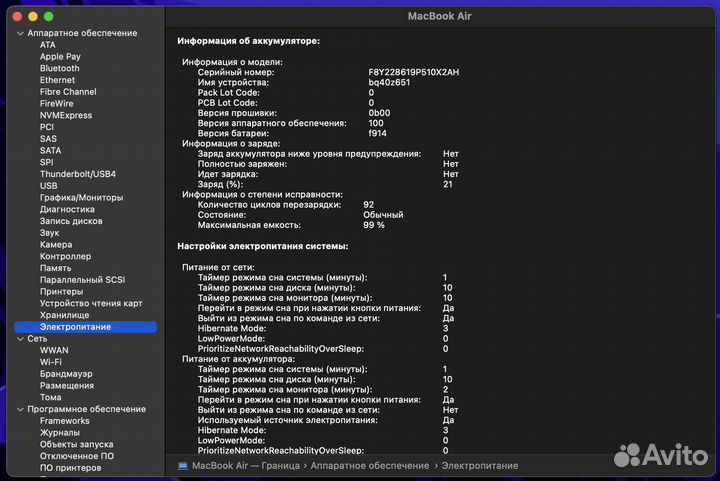Click the device name bq40z651
The image size is (720, 481).
389,83
